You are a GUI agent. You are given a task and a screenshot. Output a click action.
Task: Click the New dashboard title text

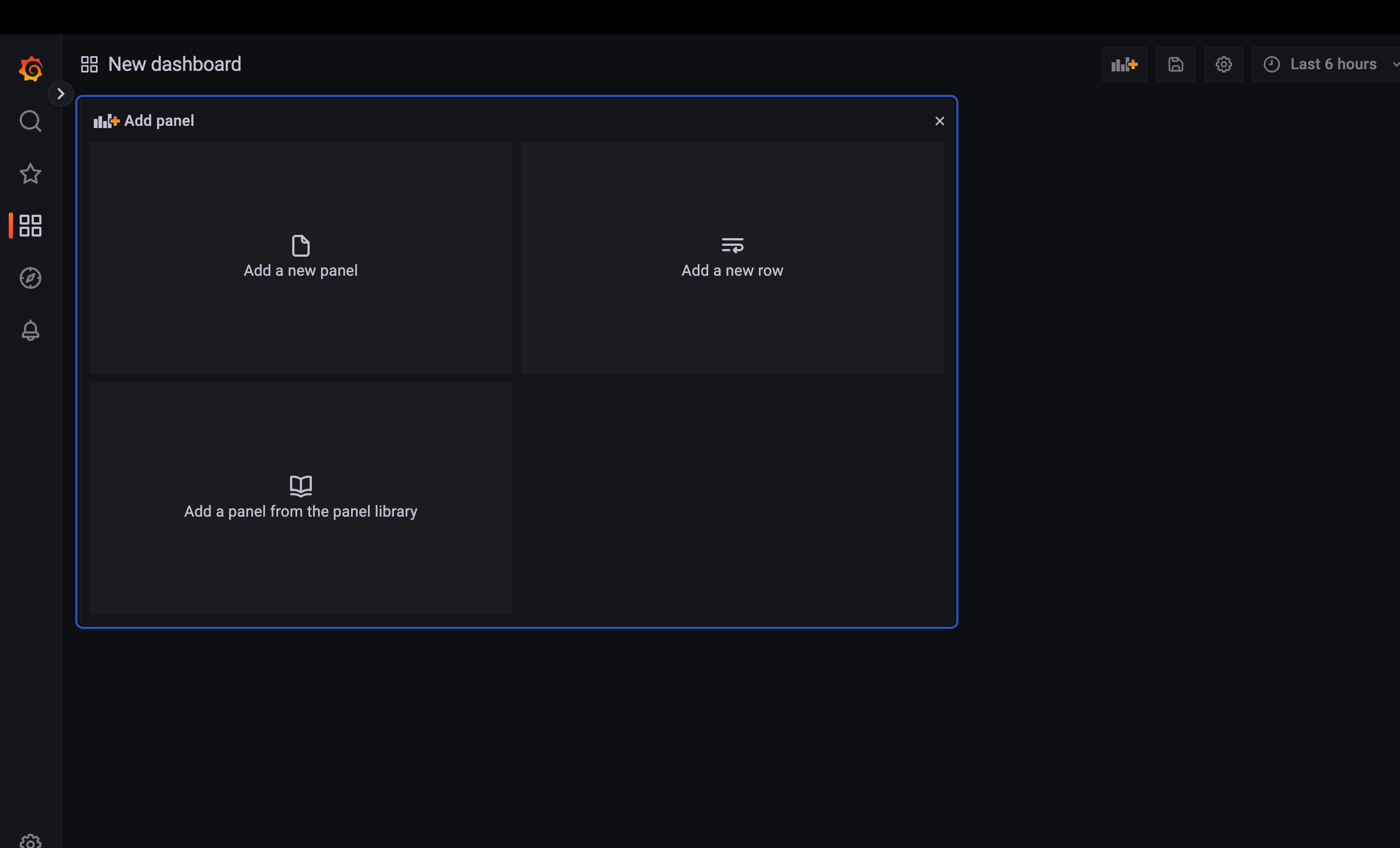[174, 64]
